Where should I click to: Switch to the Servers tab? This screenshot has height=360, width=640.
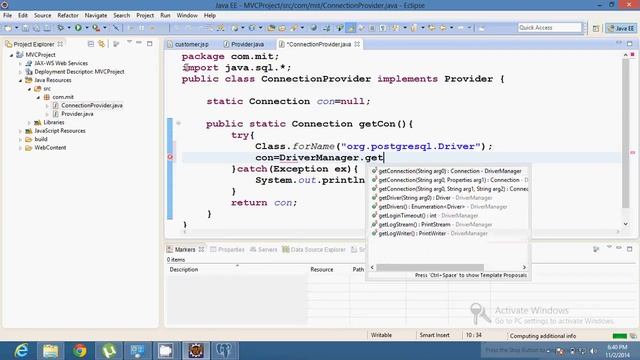(264, 249)
